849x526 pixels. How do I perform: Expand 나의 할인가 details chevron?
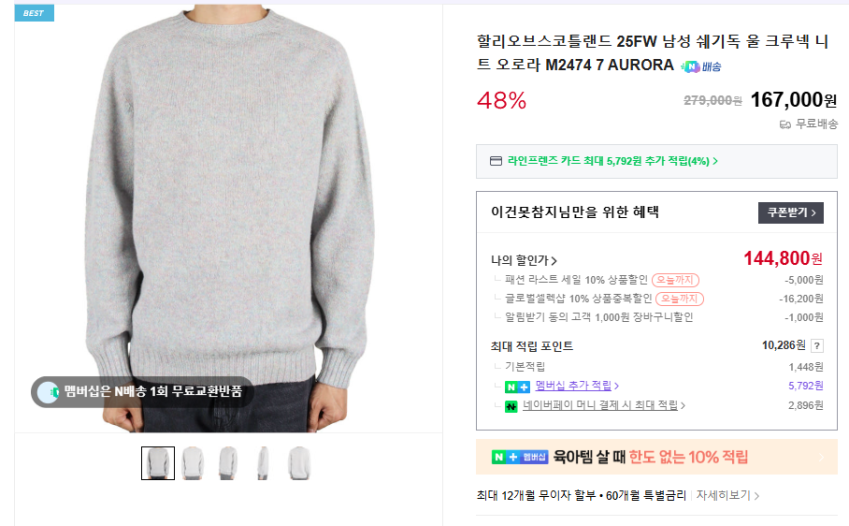coord(554,261)
